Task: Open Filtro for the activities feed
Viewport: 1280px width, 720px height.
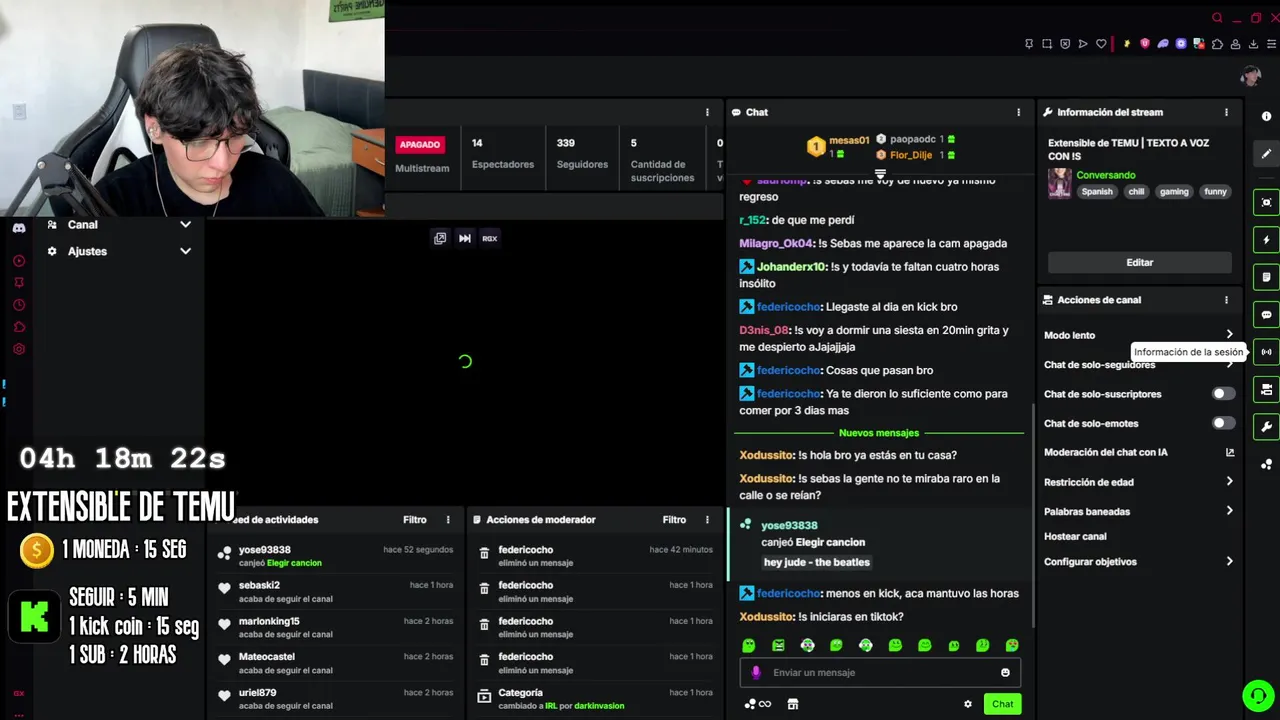Action: [x=415, y=520]
